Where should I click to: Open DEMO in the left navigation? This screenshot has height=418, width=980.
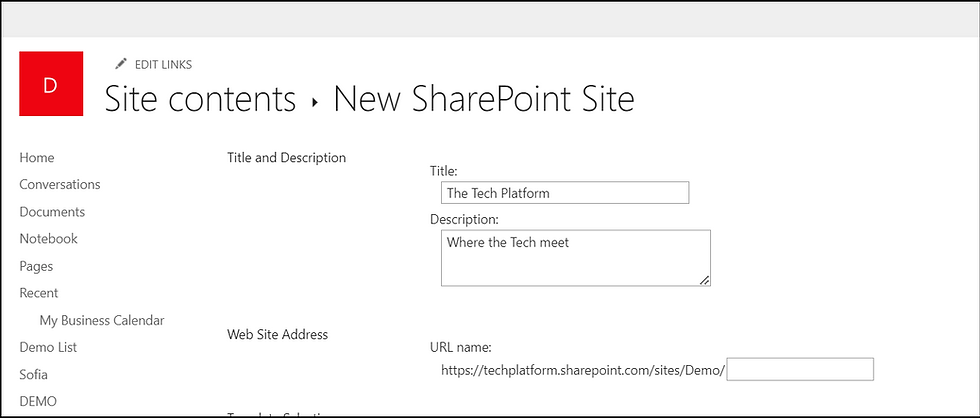[x=38, y=401]
